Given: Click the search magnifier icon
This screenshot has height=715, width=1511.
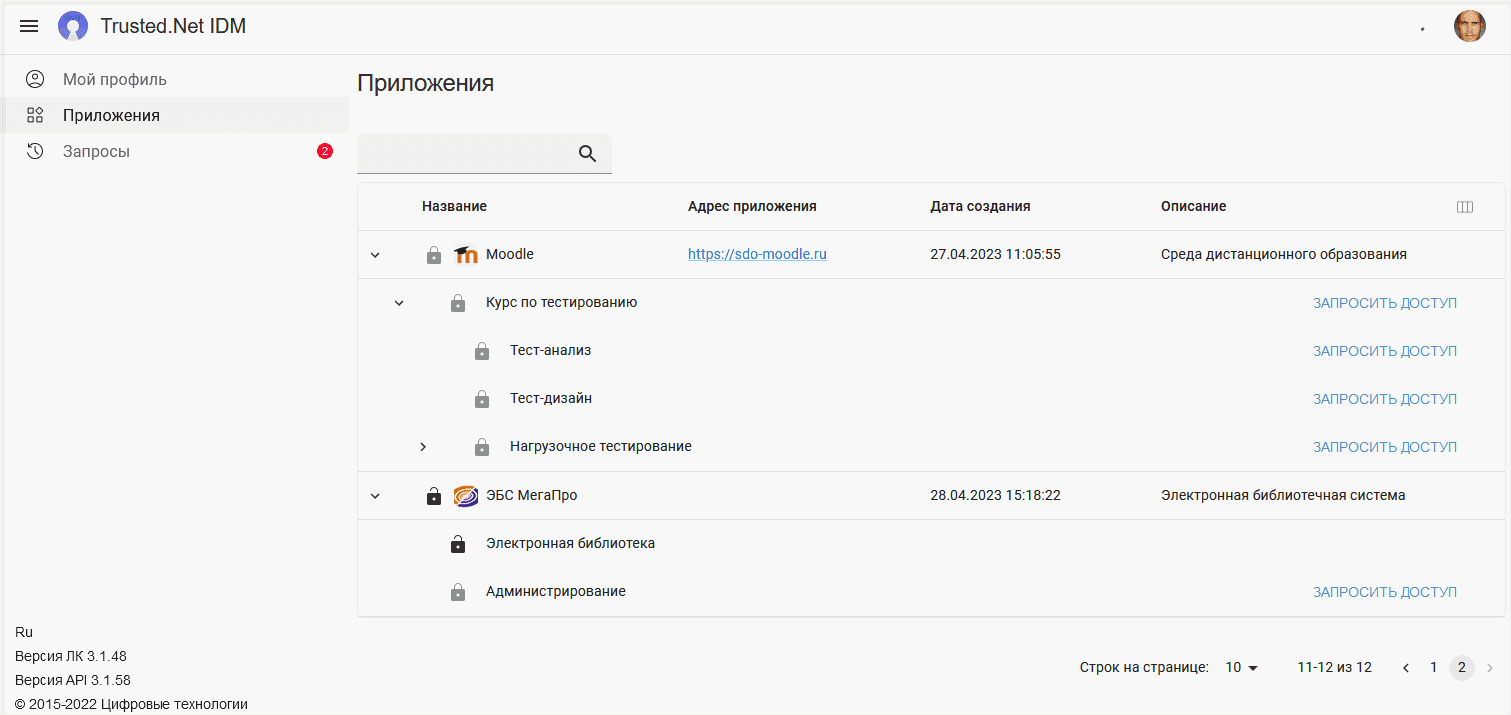Looking at the screenshot, I should click(587, 153).
